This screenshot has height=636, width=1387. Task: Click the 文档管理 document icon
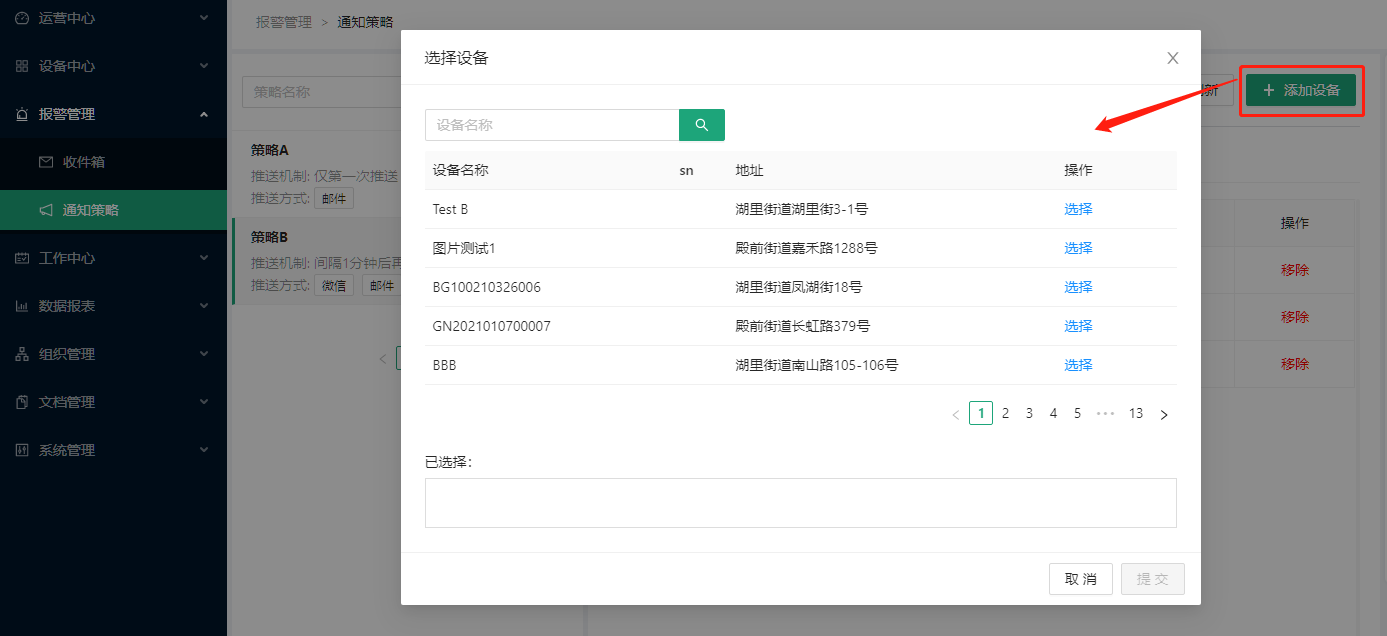22,402
